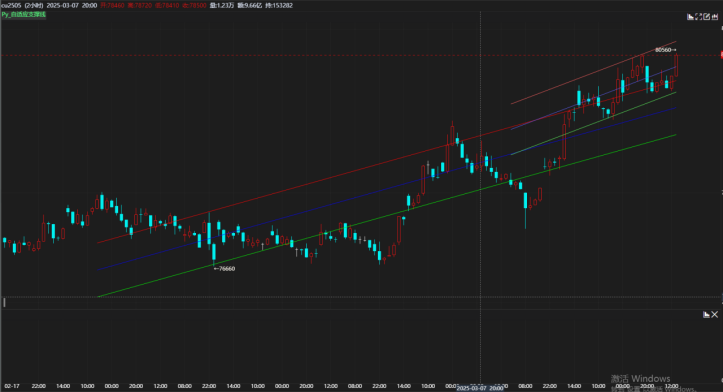Click the candlestick chart icon in the top-right corner
The height and width of the screenshot is (392, 723).
click(715, 17)
